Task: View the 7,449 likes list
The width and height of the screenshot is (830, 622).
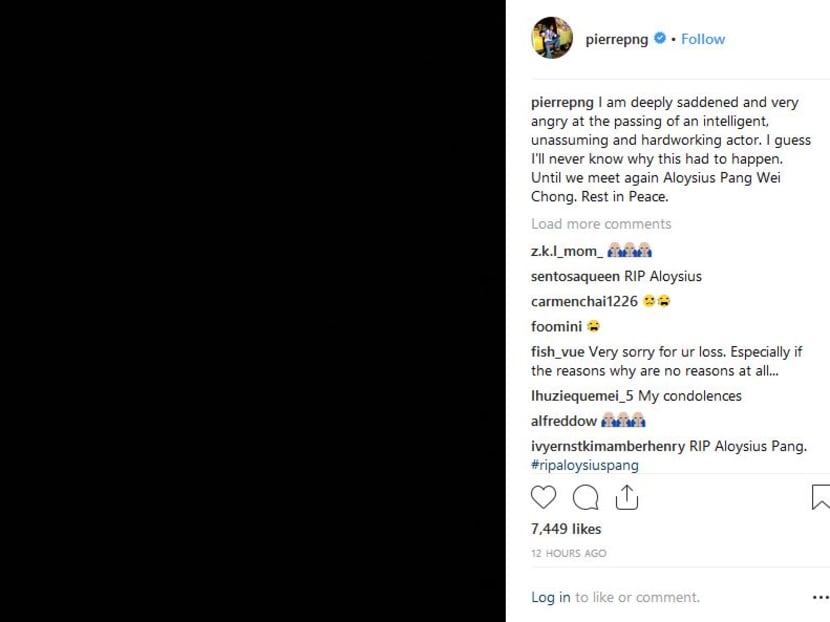Action: coord(566,529)
